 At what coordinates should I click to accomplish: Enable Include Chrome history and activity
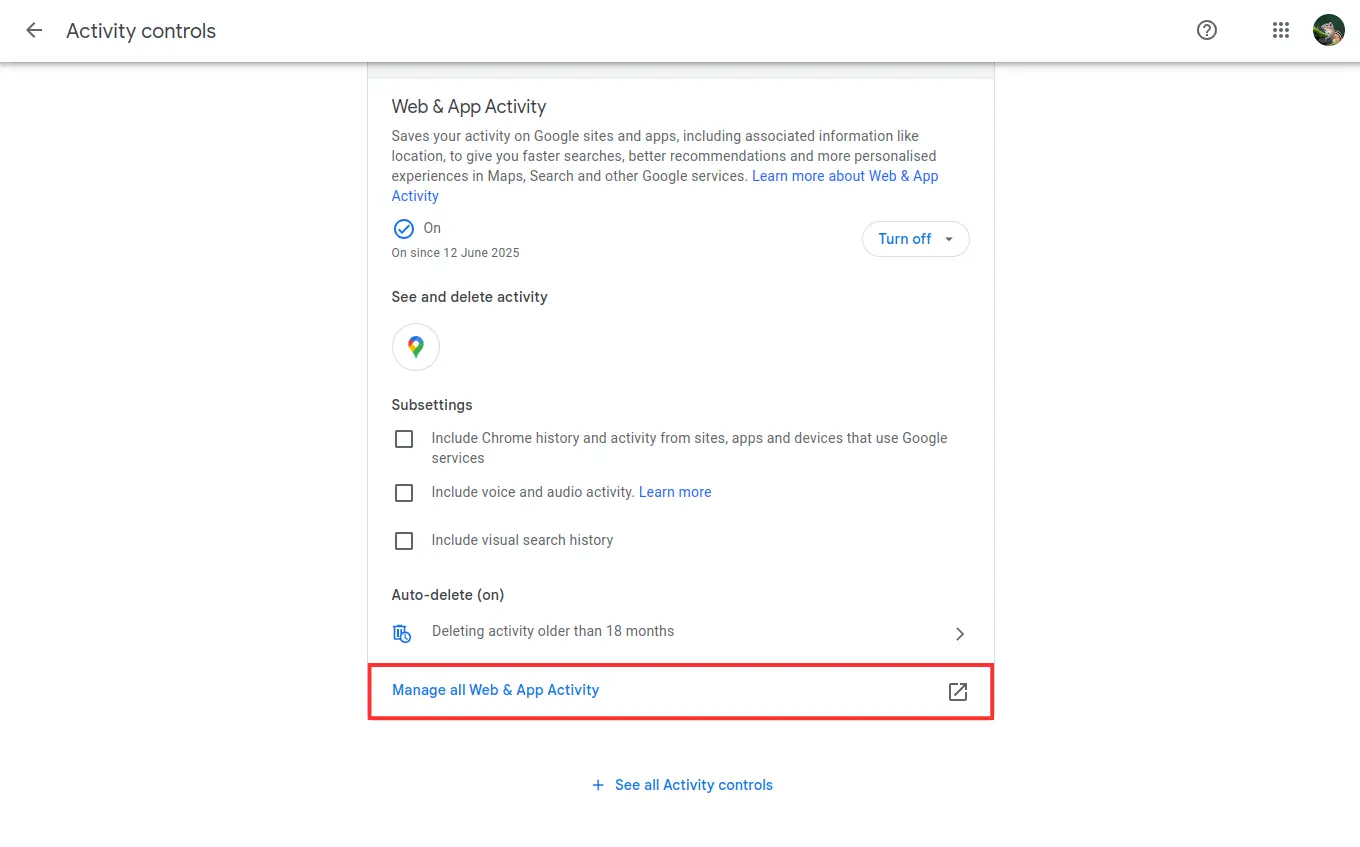tap(404, 438)
